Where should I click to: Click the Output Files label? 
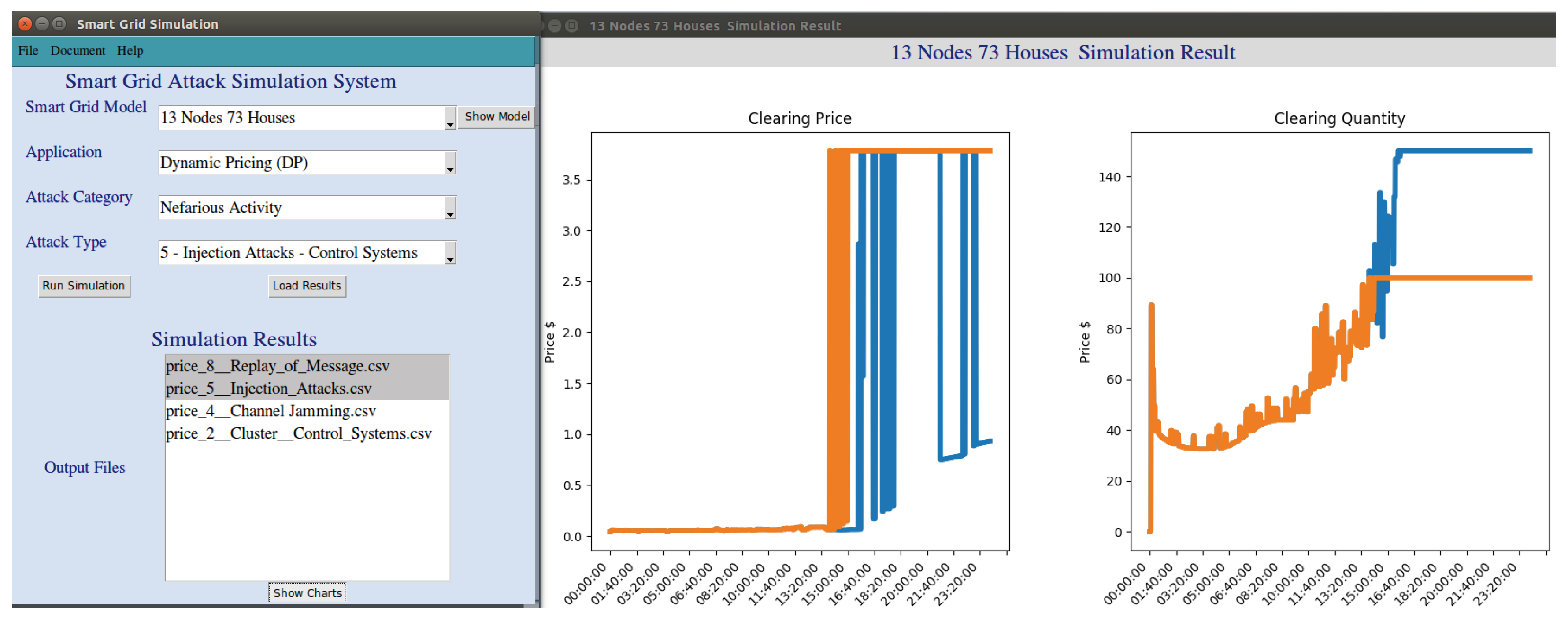[x=85, y=468]
